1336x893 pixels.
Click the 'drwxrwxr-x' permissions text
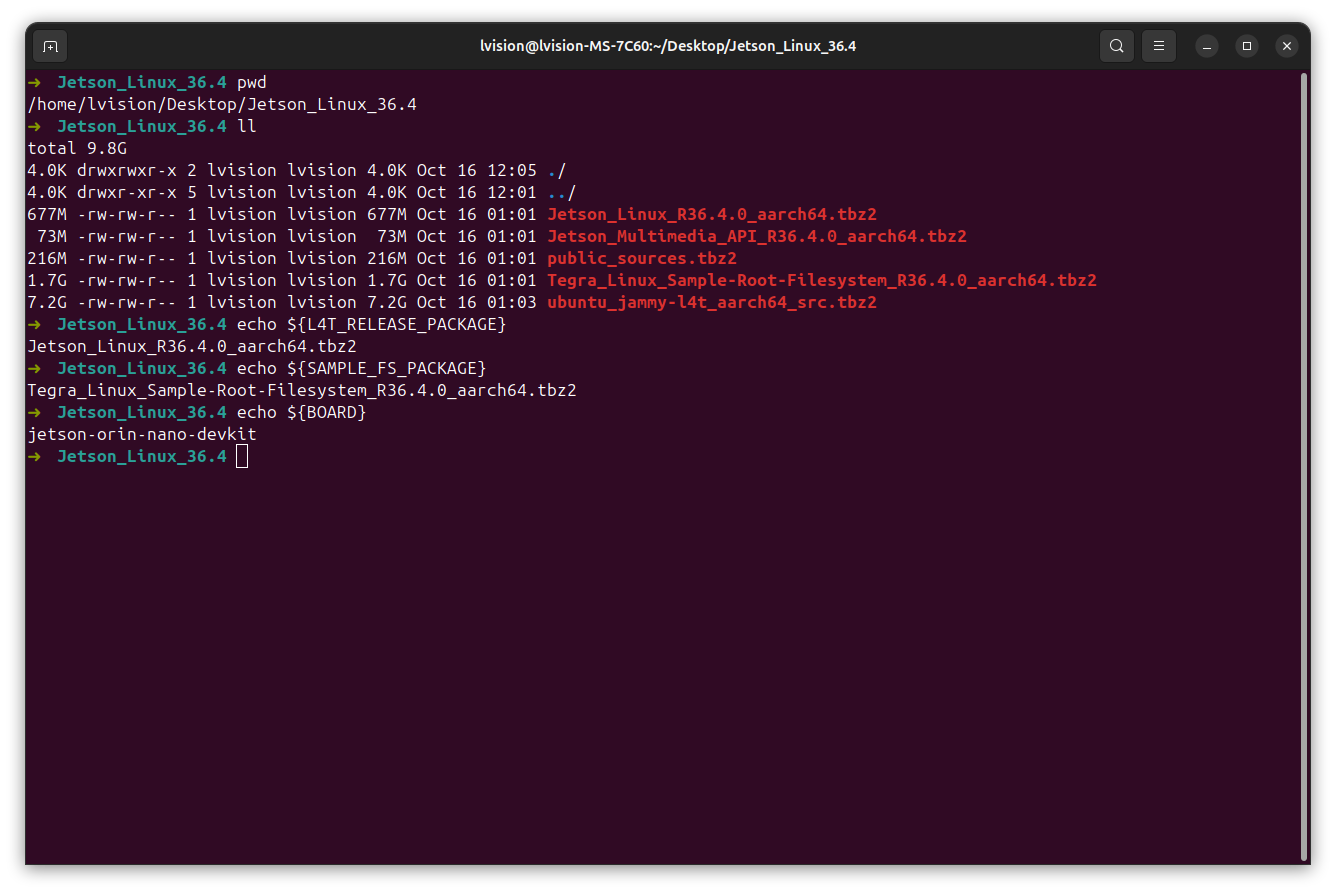pos(127,170)
